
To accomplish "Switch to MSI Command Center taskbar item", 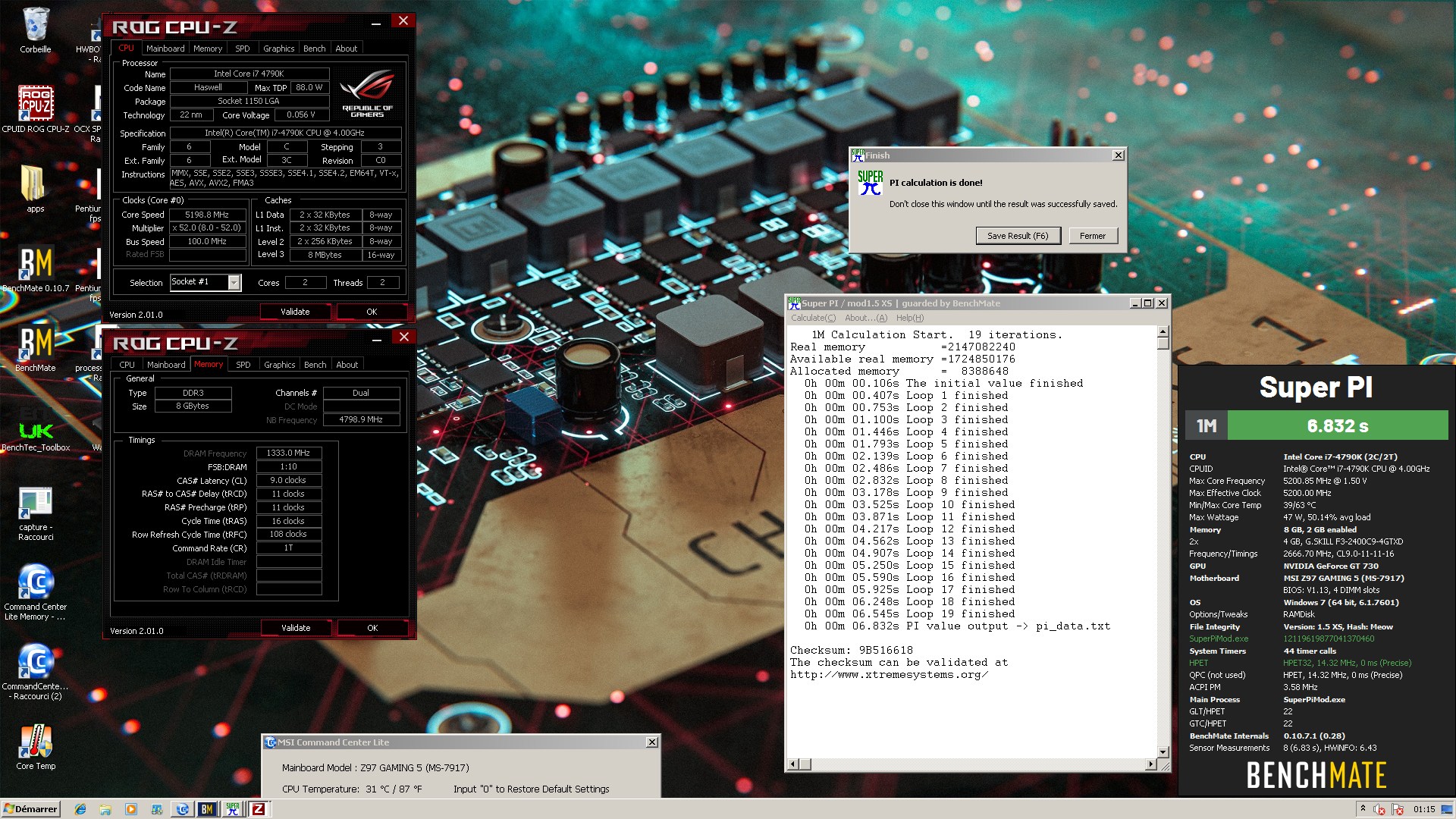I will coord(182,809).
